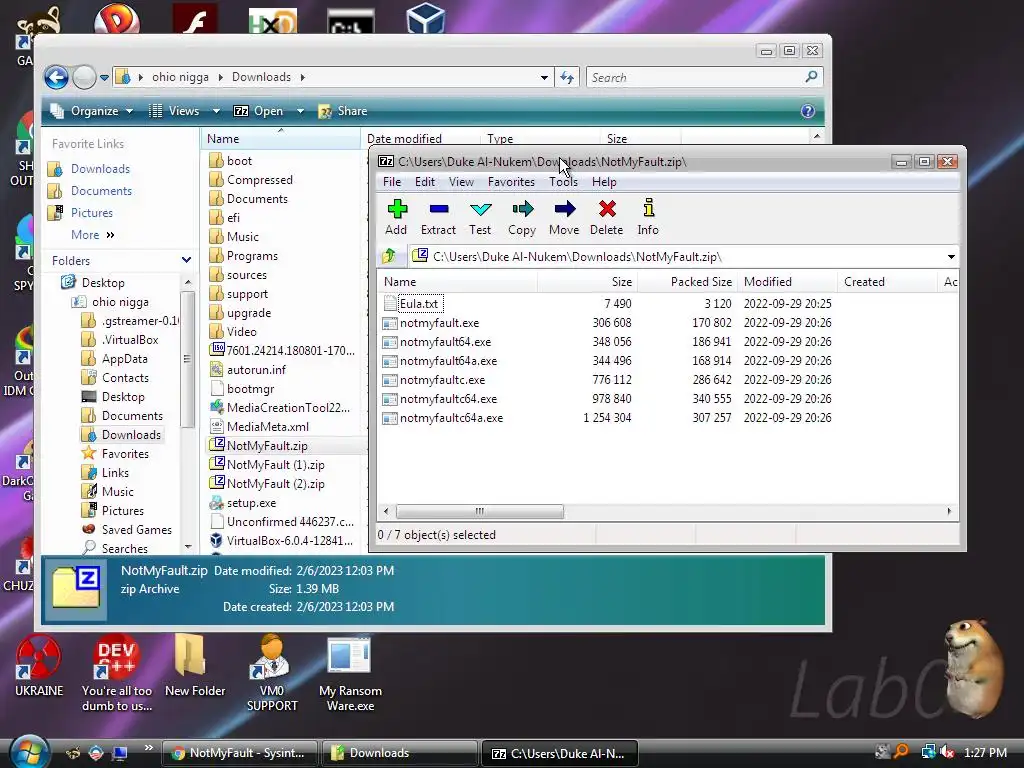Open Explorer recent pages dropdown arrow
1024x768 pixels.
104,78
